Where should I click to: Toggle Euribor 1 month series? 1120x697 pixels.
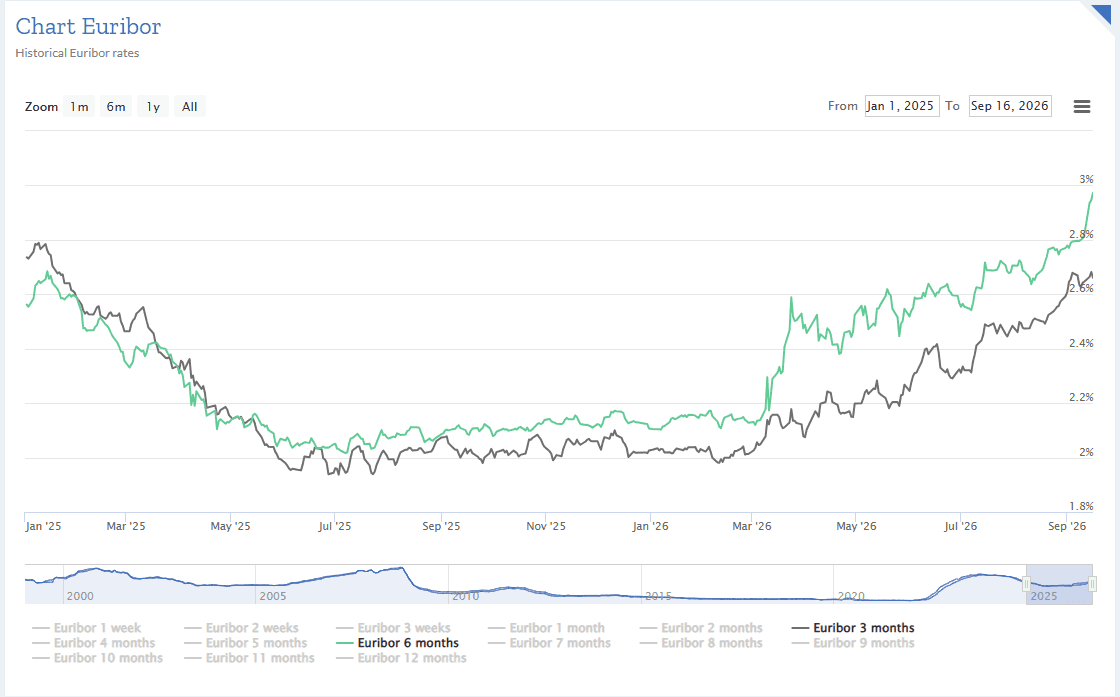[x=546, y=628]
